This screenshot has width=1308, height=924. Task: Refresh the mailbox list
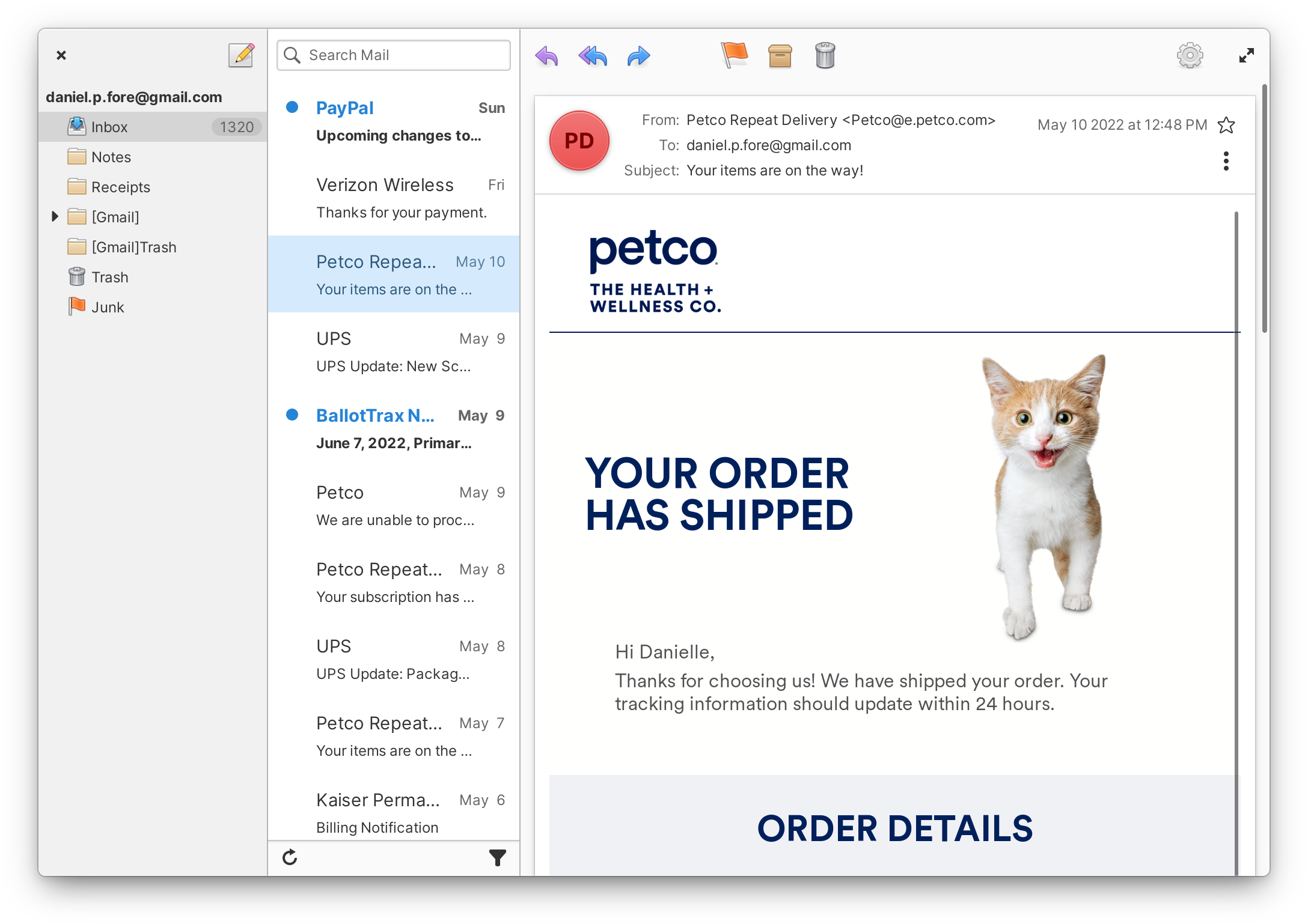[x=290, y=857]
